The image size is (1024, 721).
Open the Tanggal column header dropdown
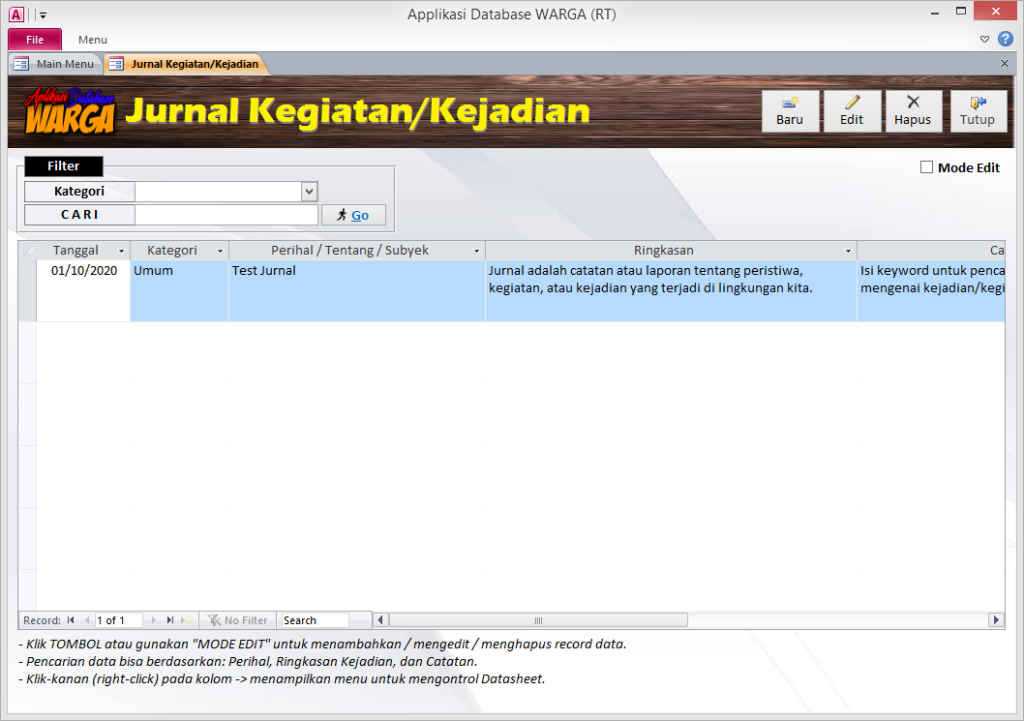click(x=122, y=251)
